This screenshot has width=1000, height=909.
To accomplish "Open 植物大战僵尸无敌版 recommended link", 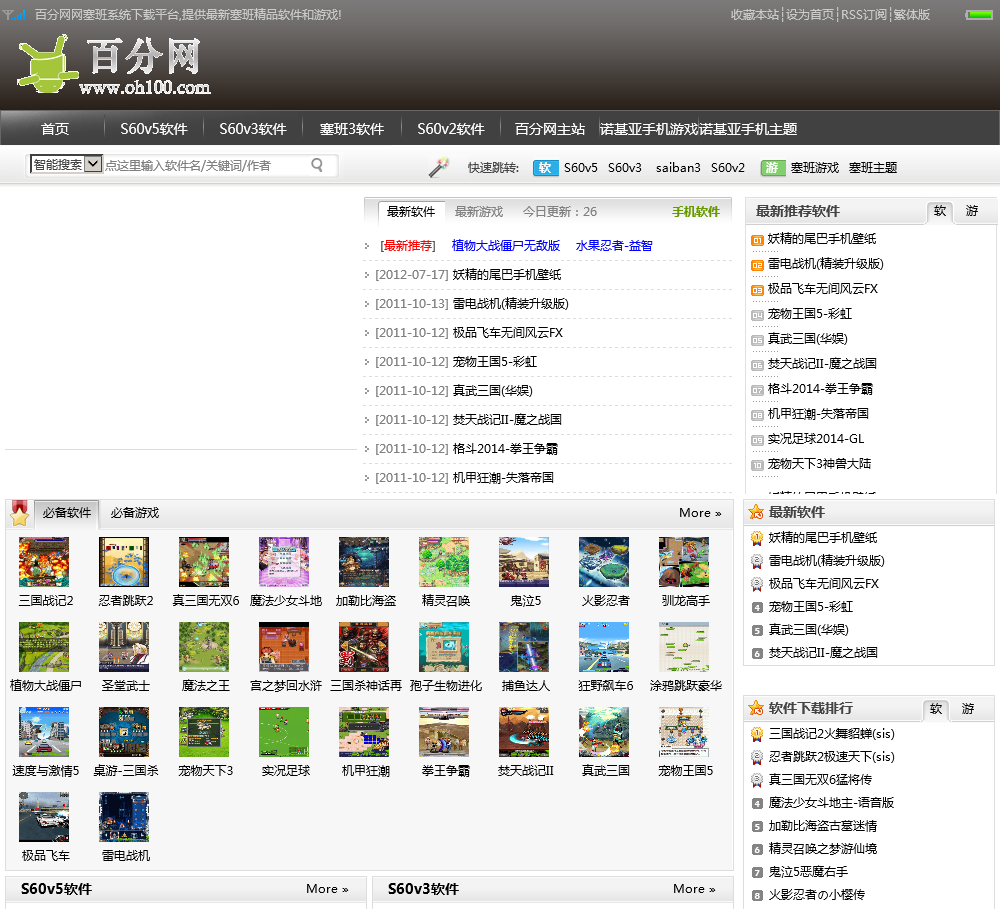I will coord(505,246).
